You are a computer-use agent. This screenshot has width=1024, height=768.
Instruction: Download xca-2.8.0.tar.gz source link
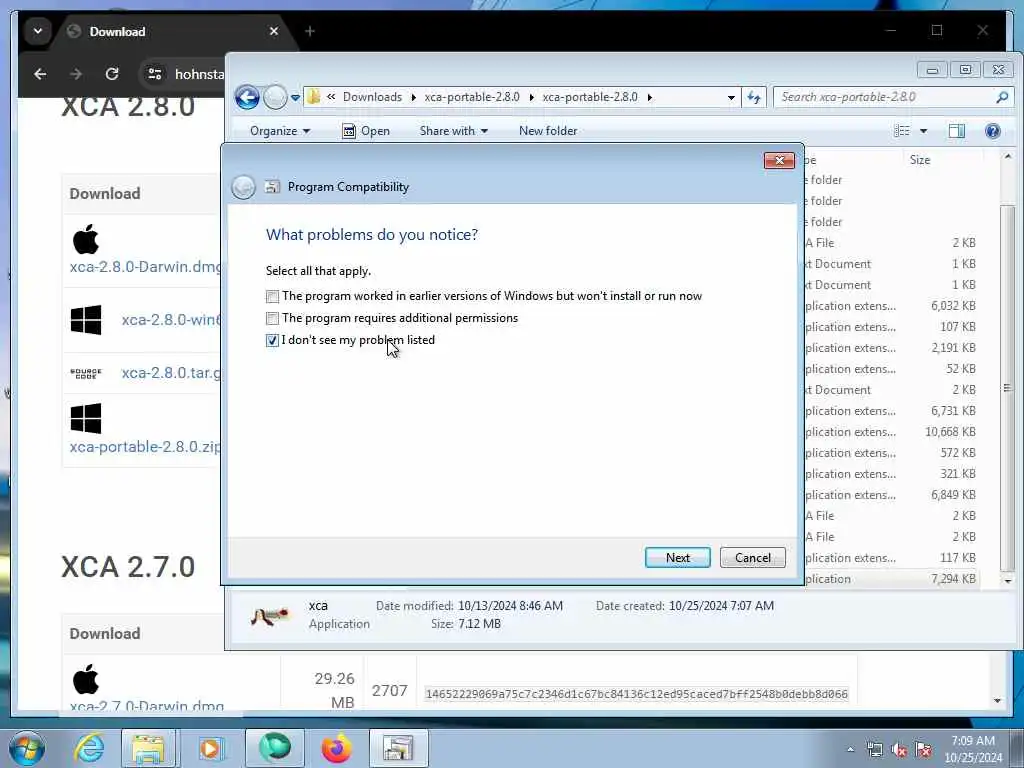click(x=172, y=372)
